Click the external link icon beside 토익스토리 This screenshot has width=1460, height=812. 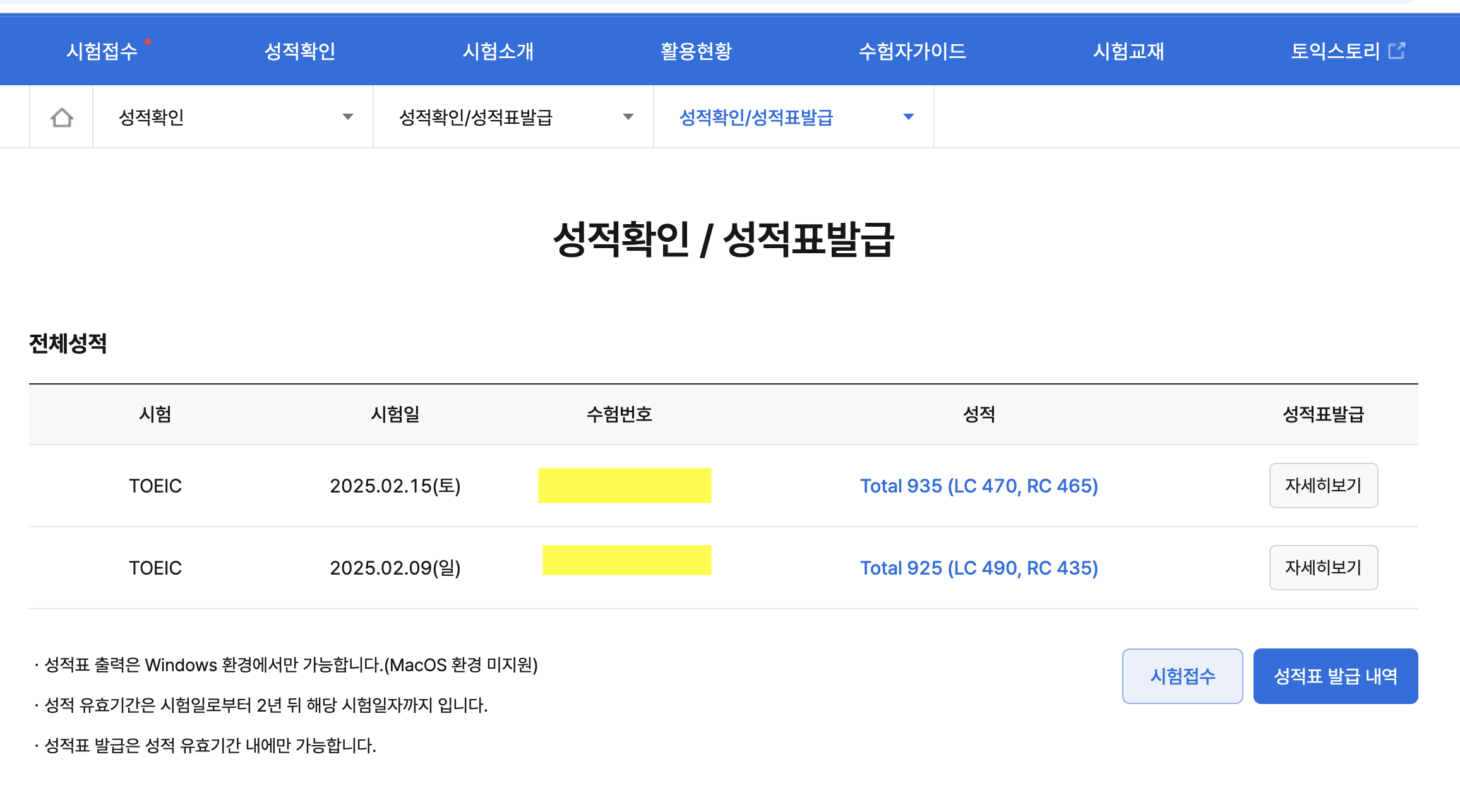1397,51
